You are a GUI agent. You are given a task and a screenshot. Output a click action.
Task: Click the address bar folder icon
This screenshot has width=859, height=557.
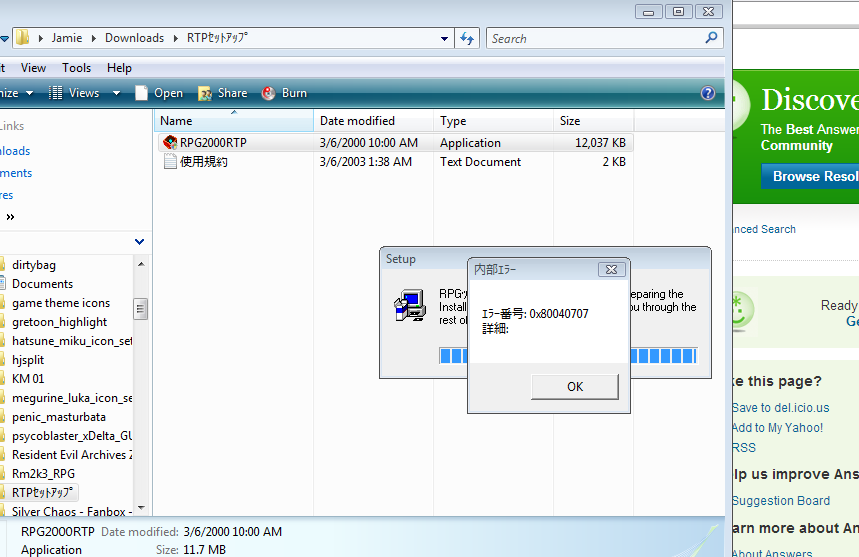pos(22,38)
